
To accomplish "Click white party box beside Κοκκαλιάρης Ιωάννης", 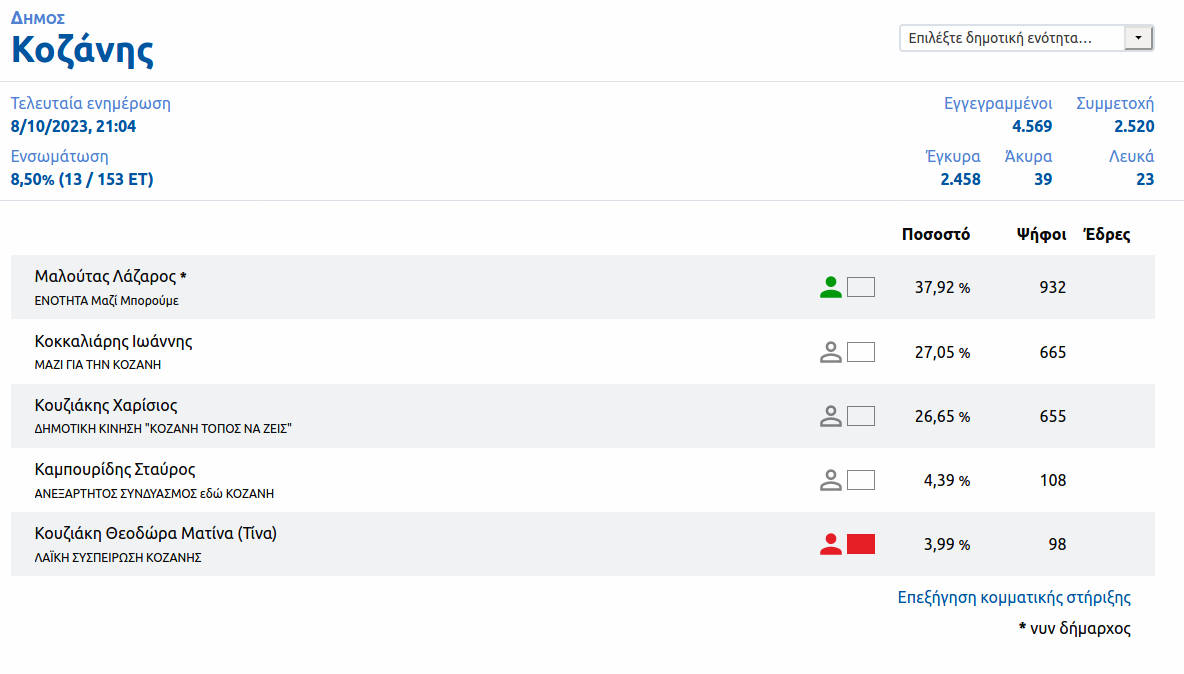I will (x=861, y=352).
